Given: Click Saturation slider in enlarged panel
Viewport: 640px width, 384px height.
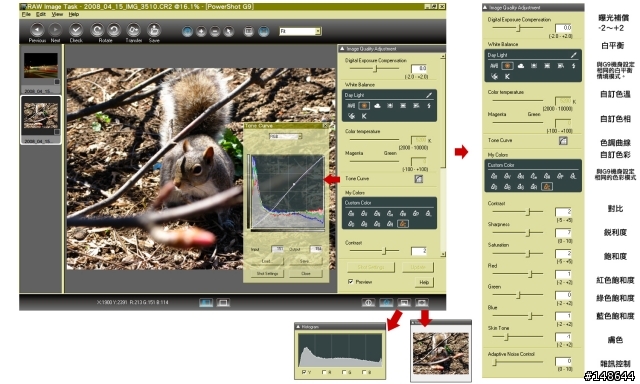Looking at the screenshot, I should (518, 253).
